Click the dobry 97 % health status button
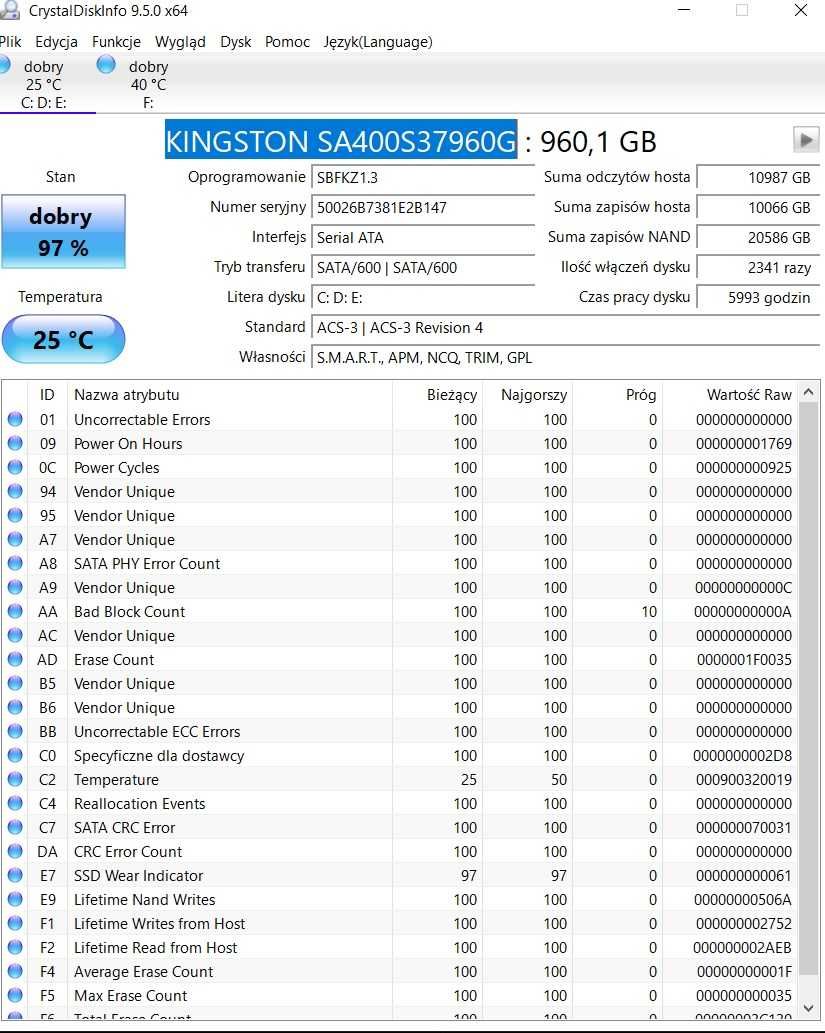 [63, 231]
